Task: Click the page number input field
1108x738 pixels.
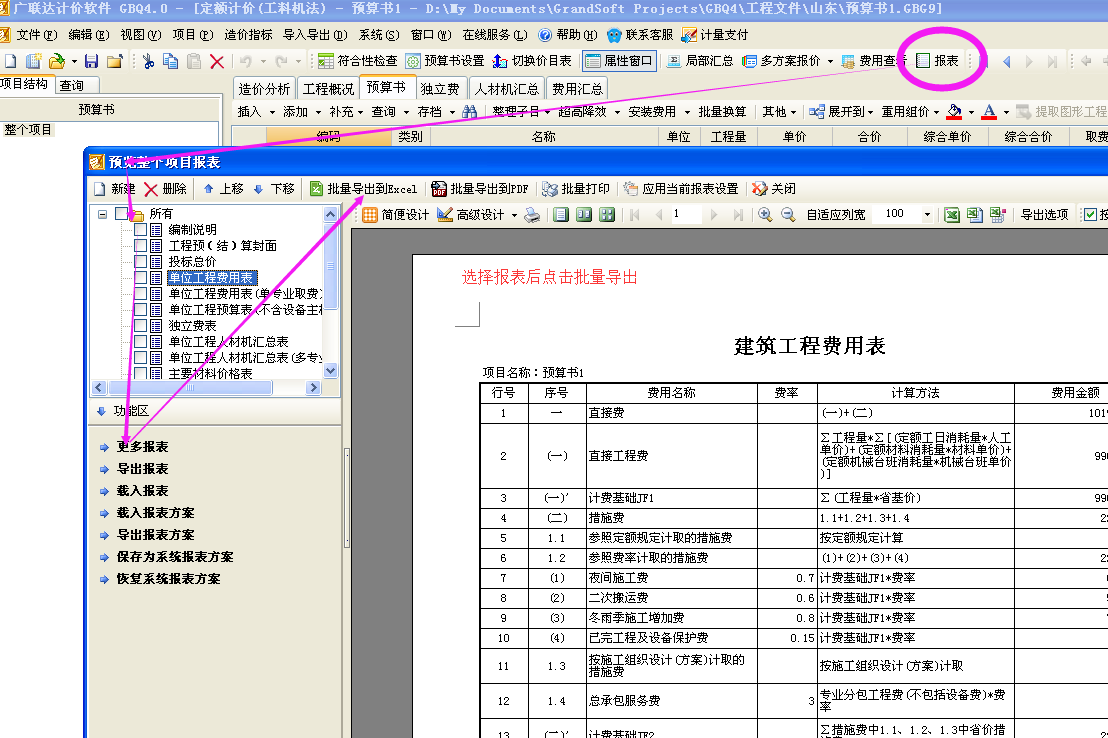Action: [685, 214]
